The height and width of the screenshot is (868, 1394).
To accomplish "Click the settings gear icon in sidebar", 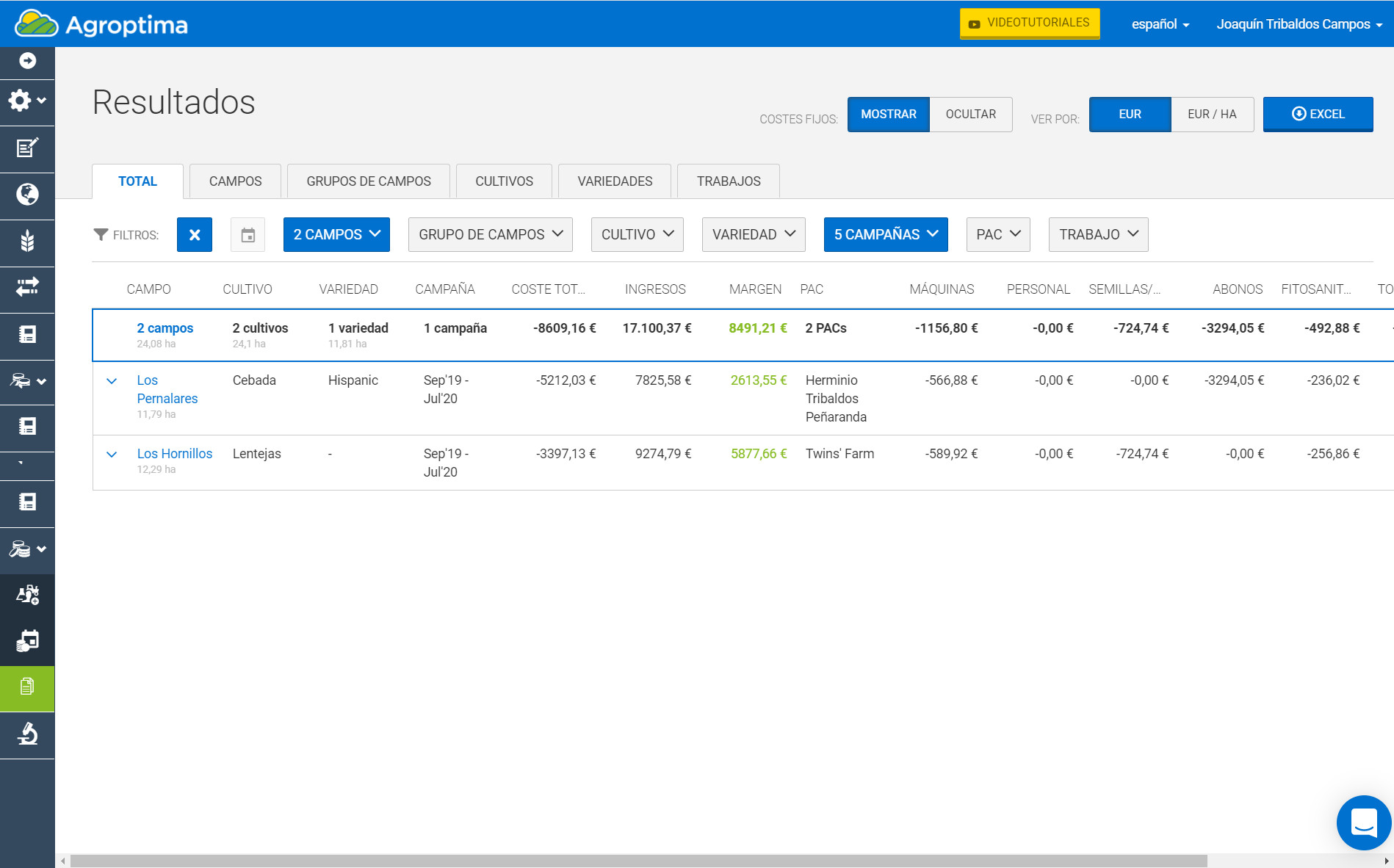I will point(22,100).
